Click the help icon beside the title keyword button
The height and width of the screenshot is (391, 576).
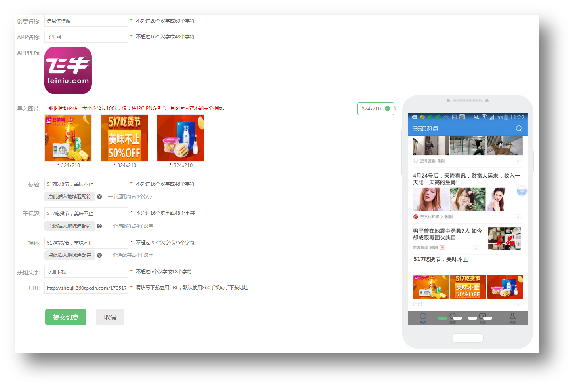99,197
